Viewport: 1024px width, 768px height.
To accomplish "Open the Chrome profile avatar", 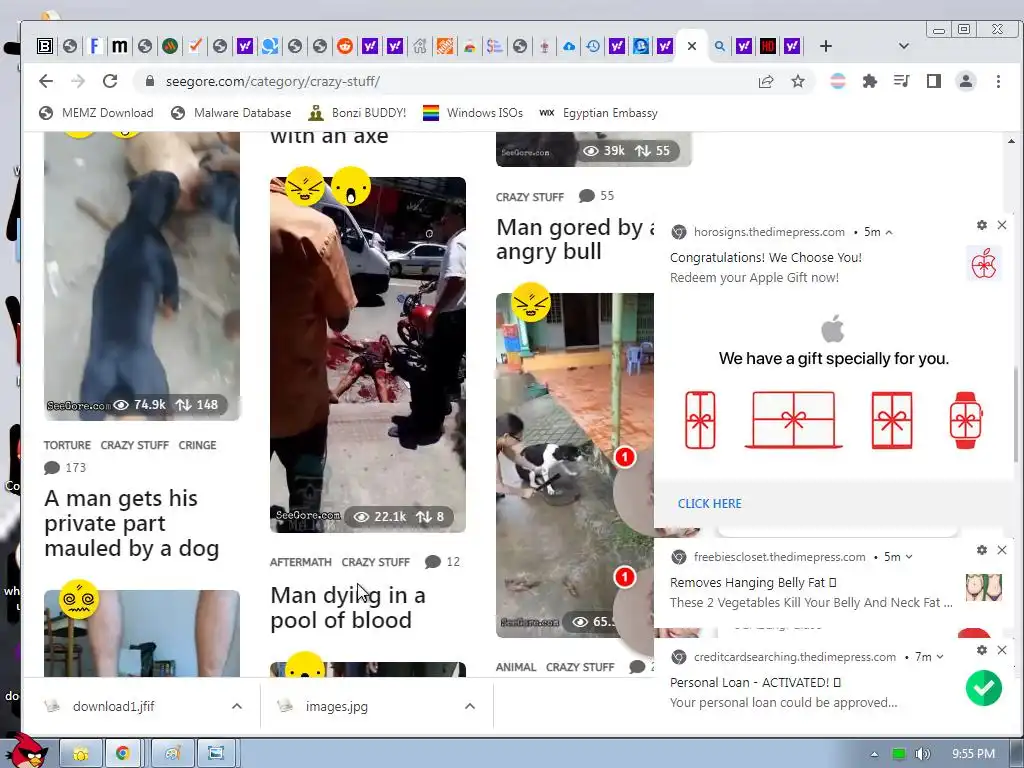I will coord(965,81).
